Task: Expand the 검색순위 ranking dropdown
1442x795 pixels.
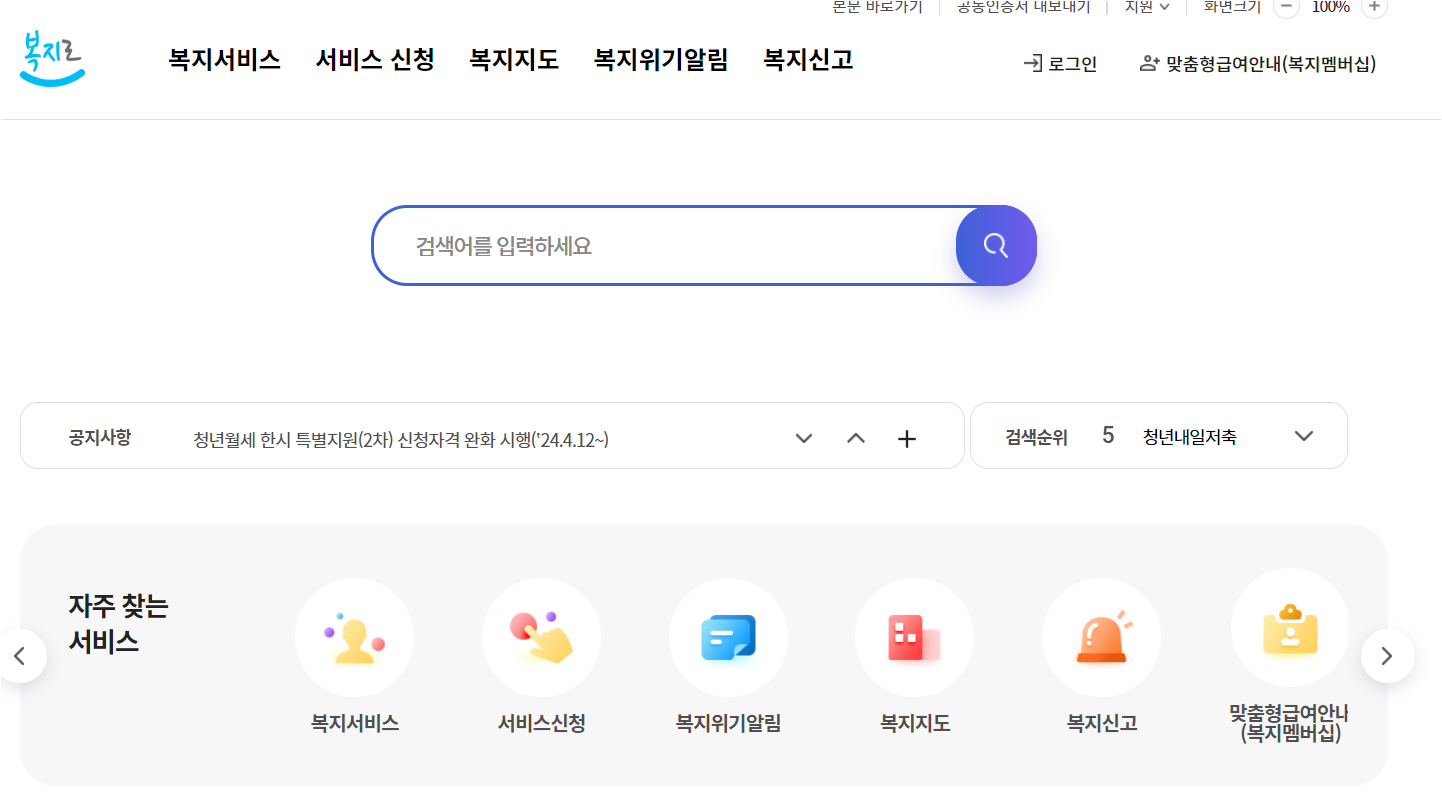Action: (1303, 436)
